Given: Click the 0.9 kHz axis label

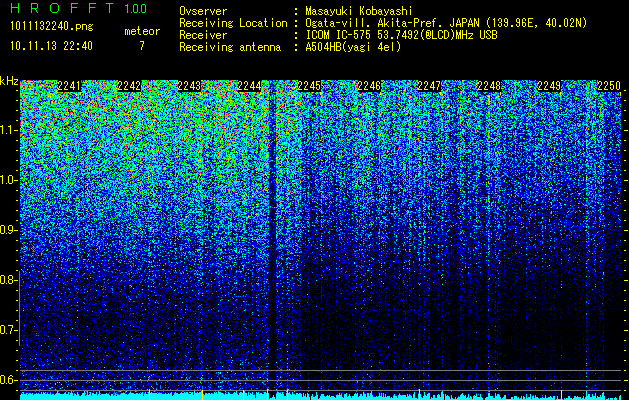Looking at the screenshot, I should point(8,230).
